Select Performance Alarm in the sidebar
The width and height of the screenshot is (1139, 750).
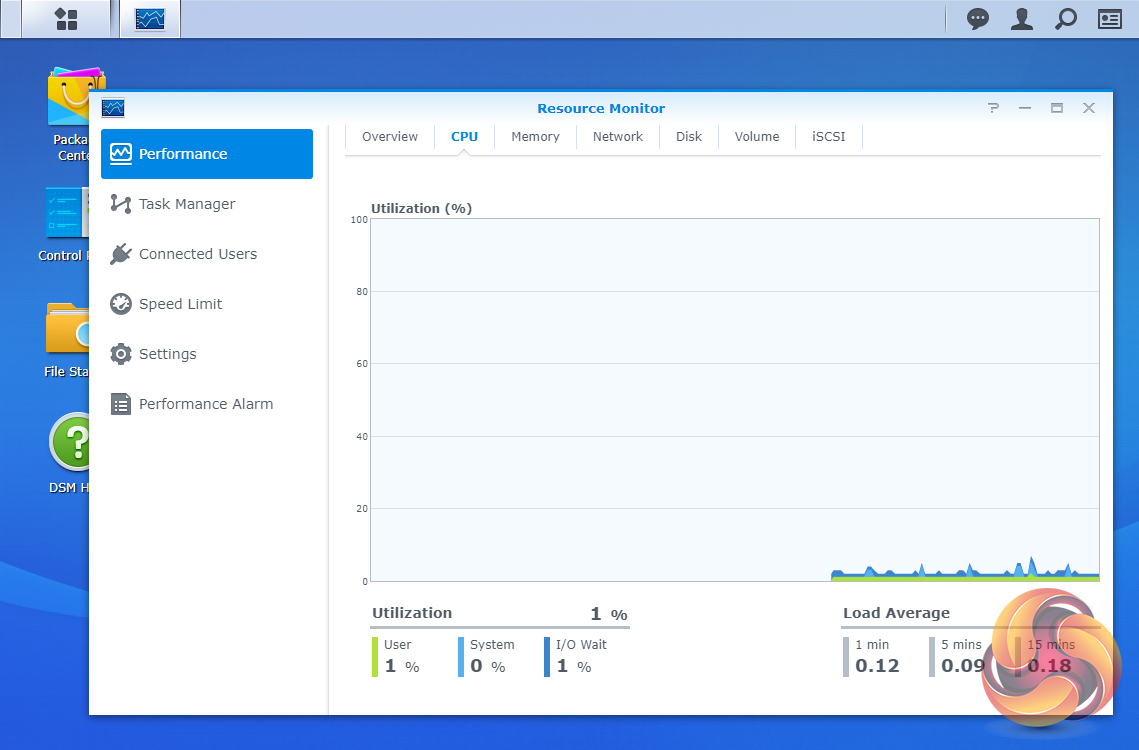[x=205, y=404]
